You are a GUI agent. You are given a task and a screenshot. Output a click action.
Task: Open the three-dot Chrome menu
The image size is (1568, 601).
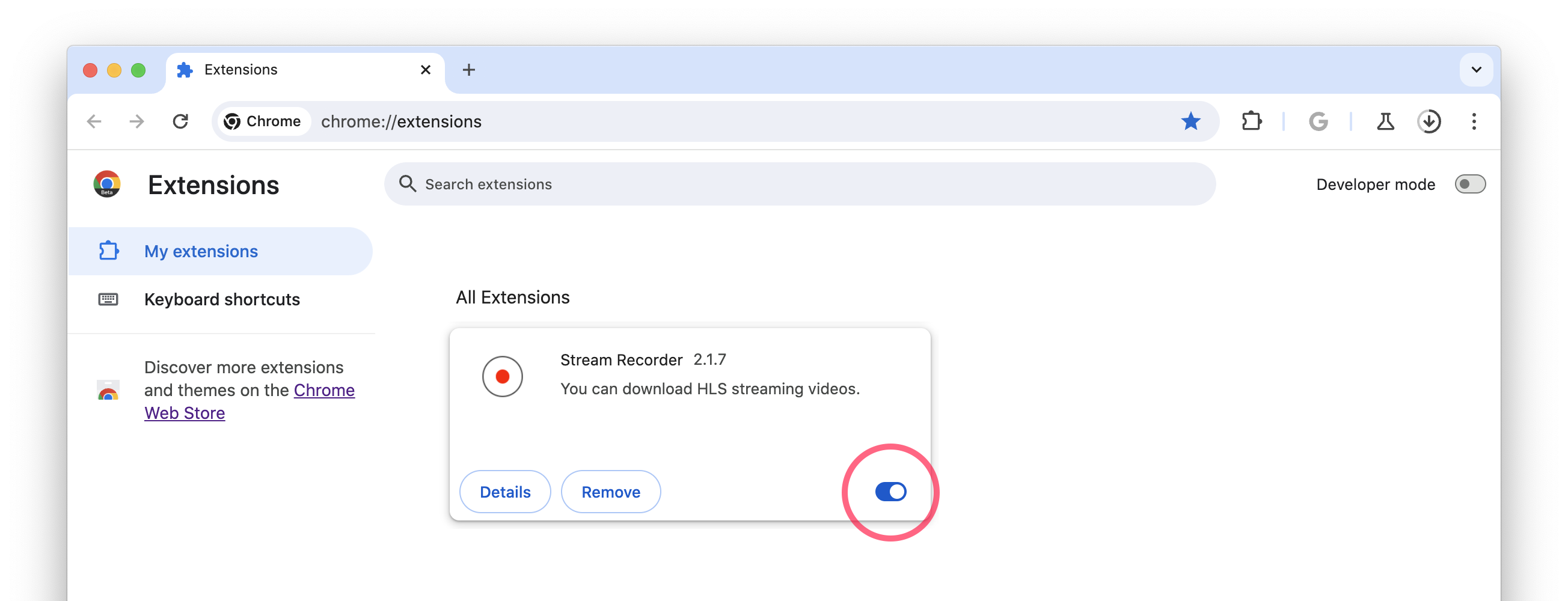pyautogui.click(x=1474, y=121)
